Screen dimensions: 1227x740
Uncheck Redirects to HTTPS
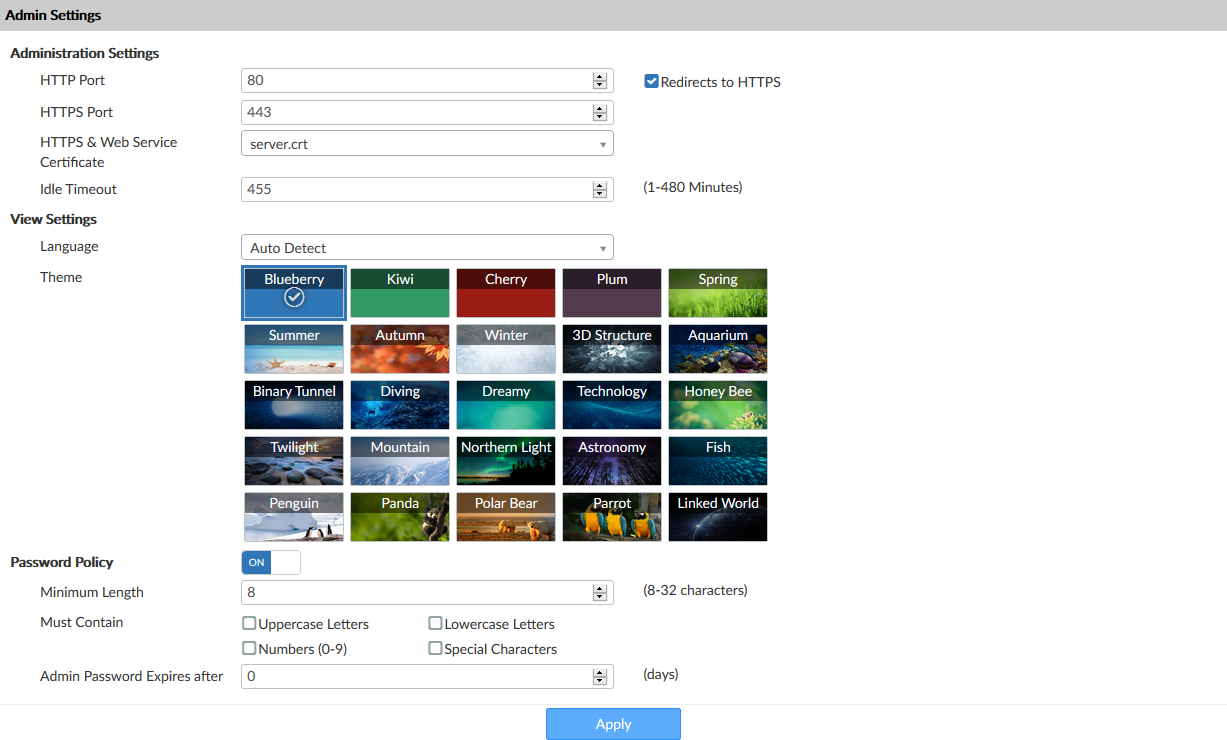click(x=651, y=82)
